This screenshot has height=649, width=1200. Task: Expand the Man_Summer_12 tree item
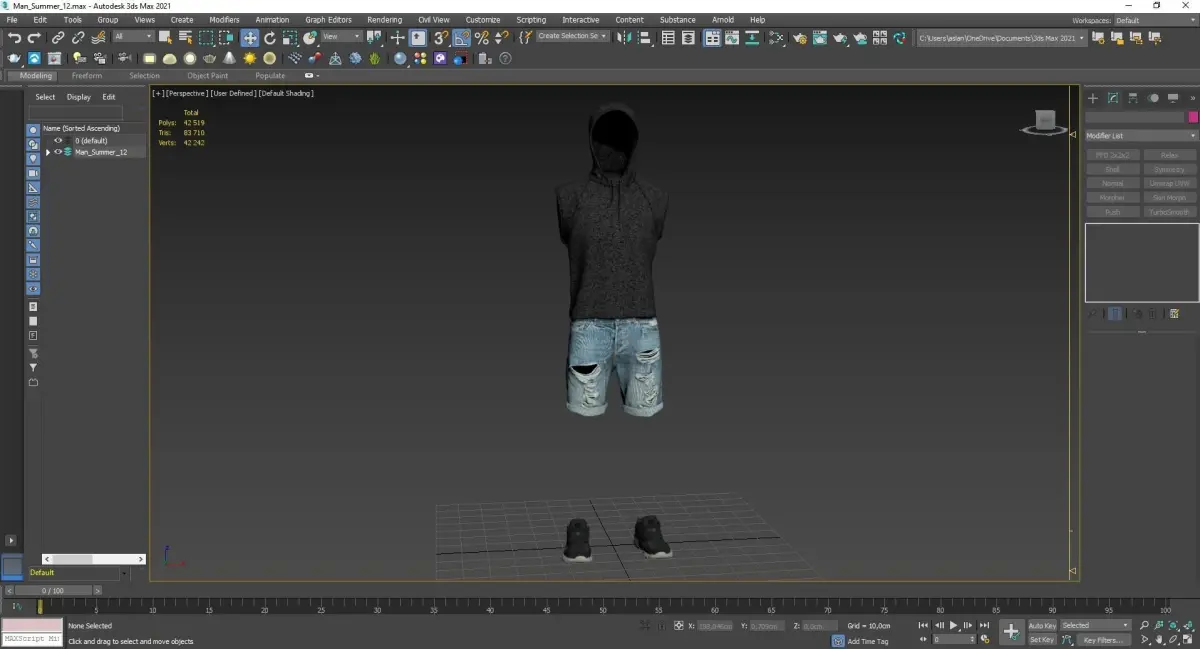48,152
